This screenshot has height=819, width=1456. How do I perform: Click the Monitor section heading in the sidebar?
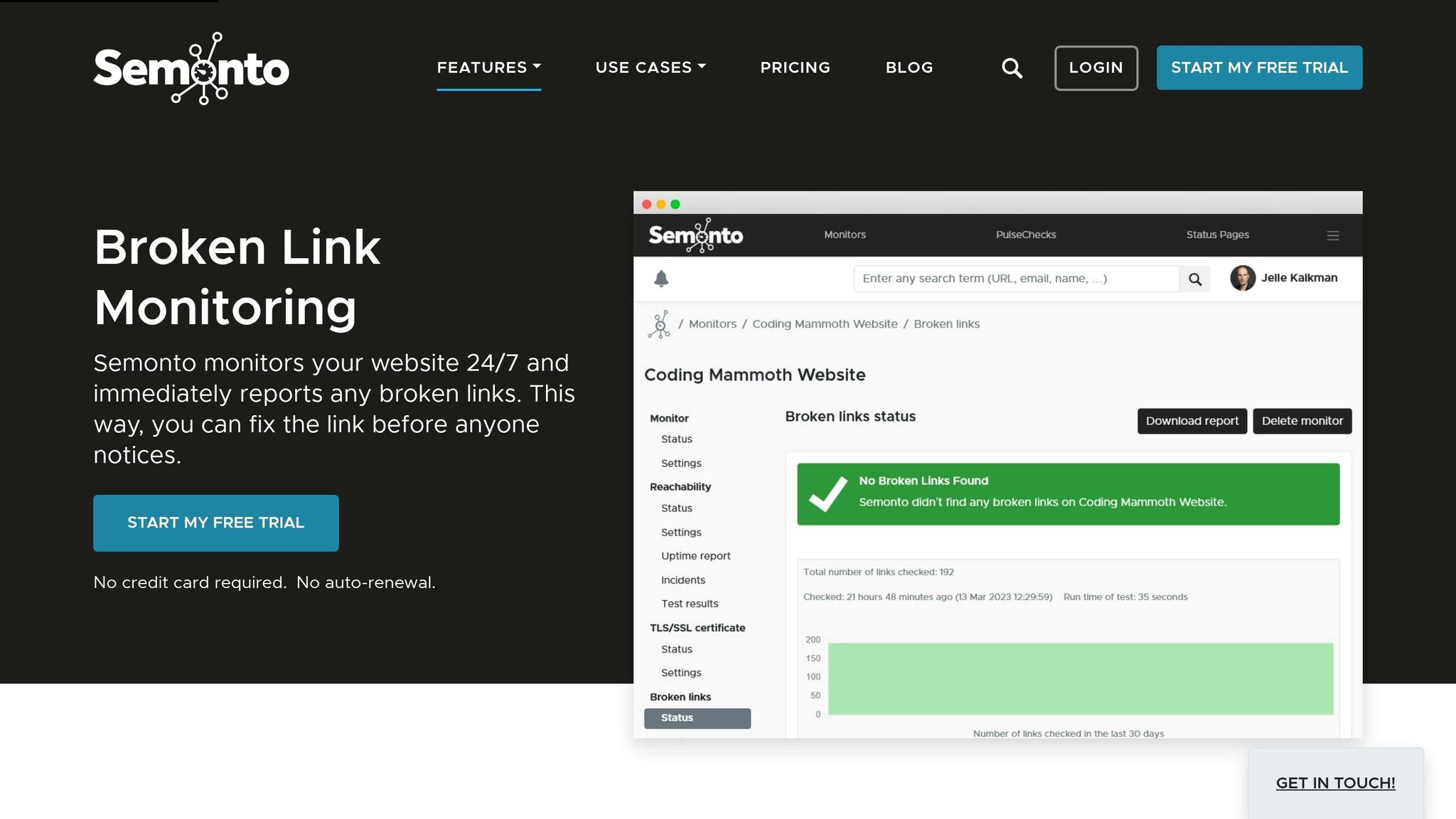[x=669, y=419]
